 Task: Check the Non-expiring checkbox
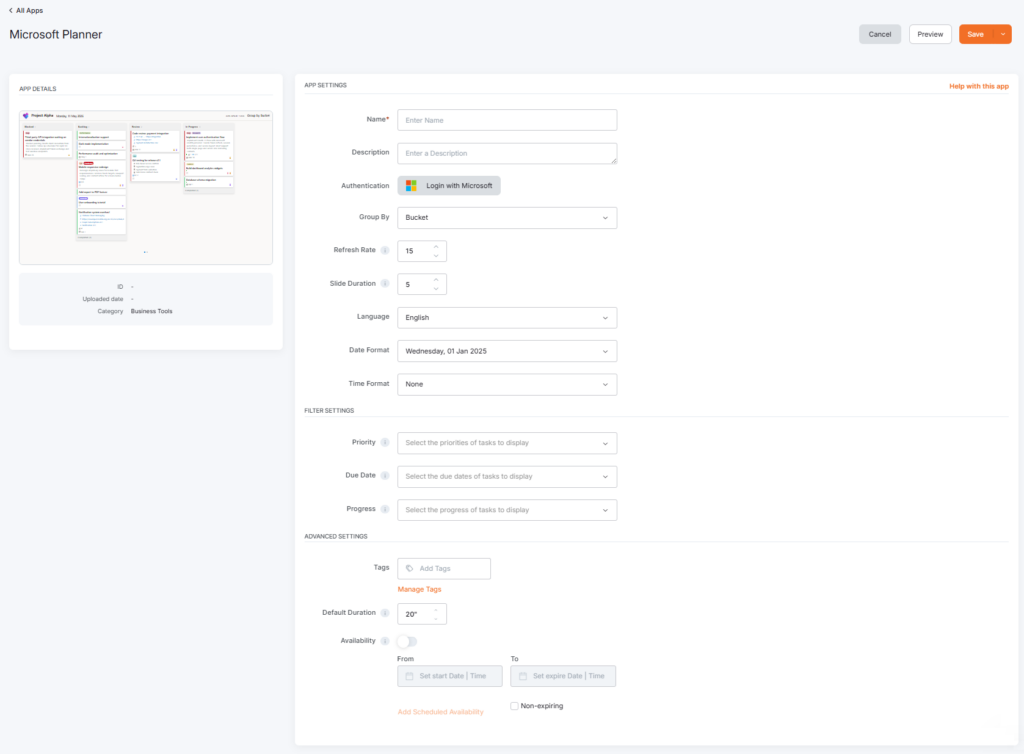coord(515,706)
